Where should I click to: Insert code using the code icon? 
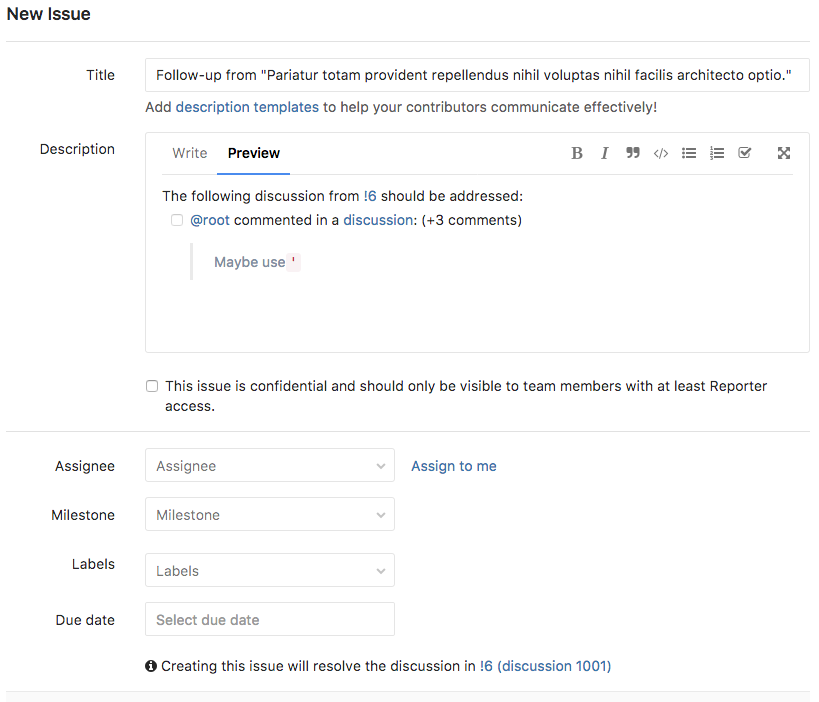[x=660, y=153]
